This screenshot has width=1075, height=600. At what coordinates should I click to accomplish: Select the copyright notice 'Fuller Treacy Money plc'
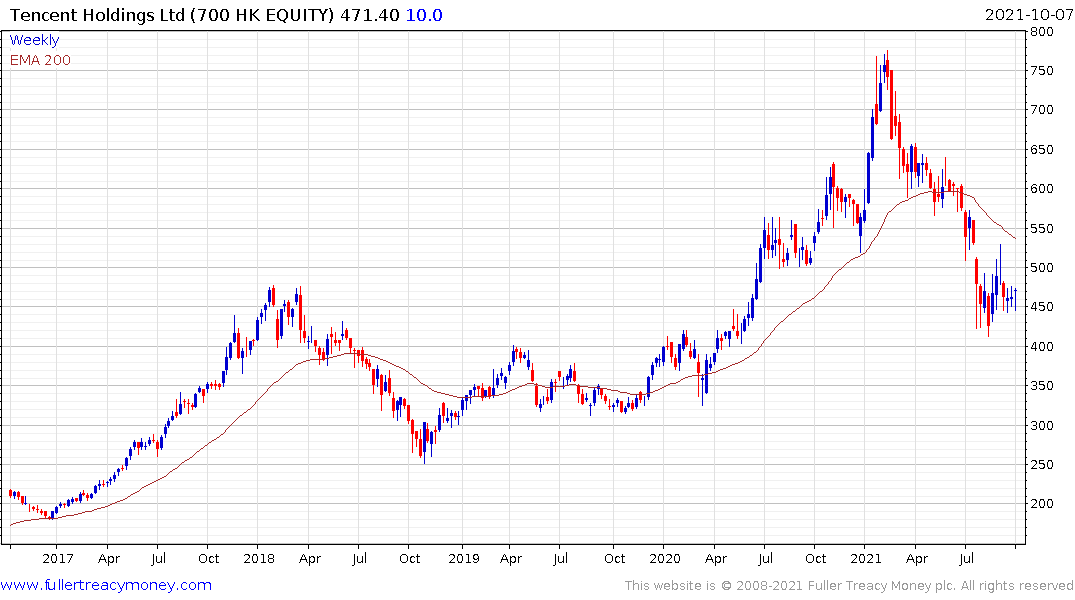coord(880,586)
